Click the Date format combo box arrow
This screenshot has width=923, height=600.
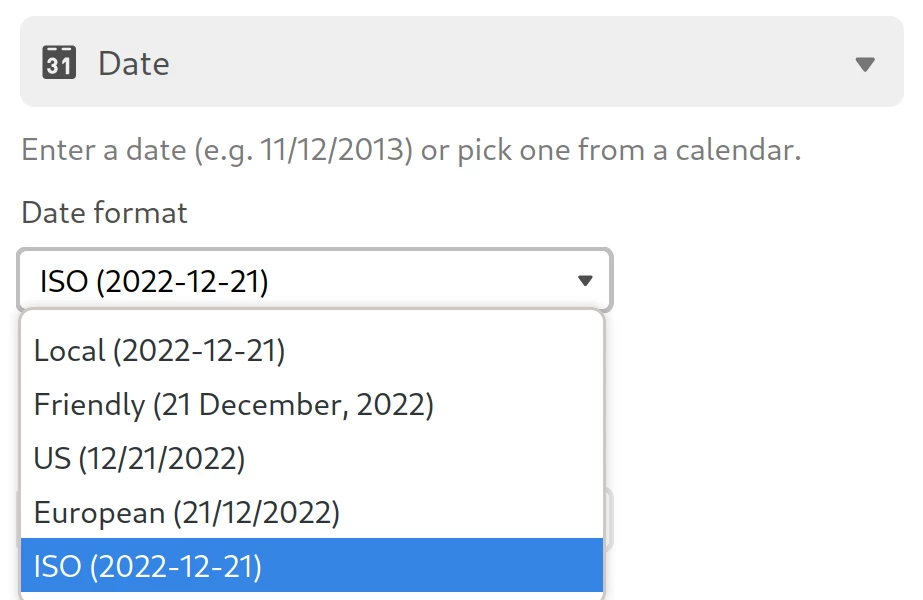pos(585,281)
